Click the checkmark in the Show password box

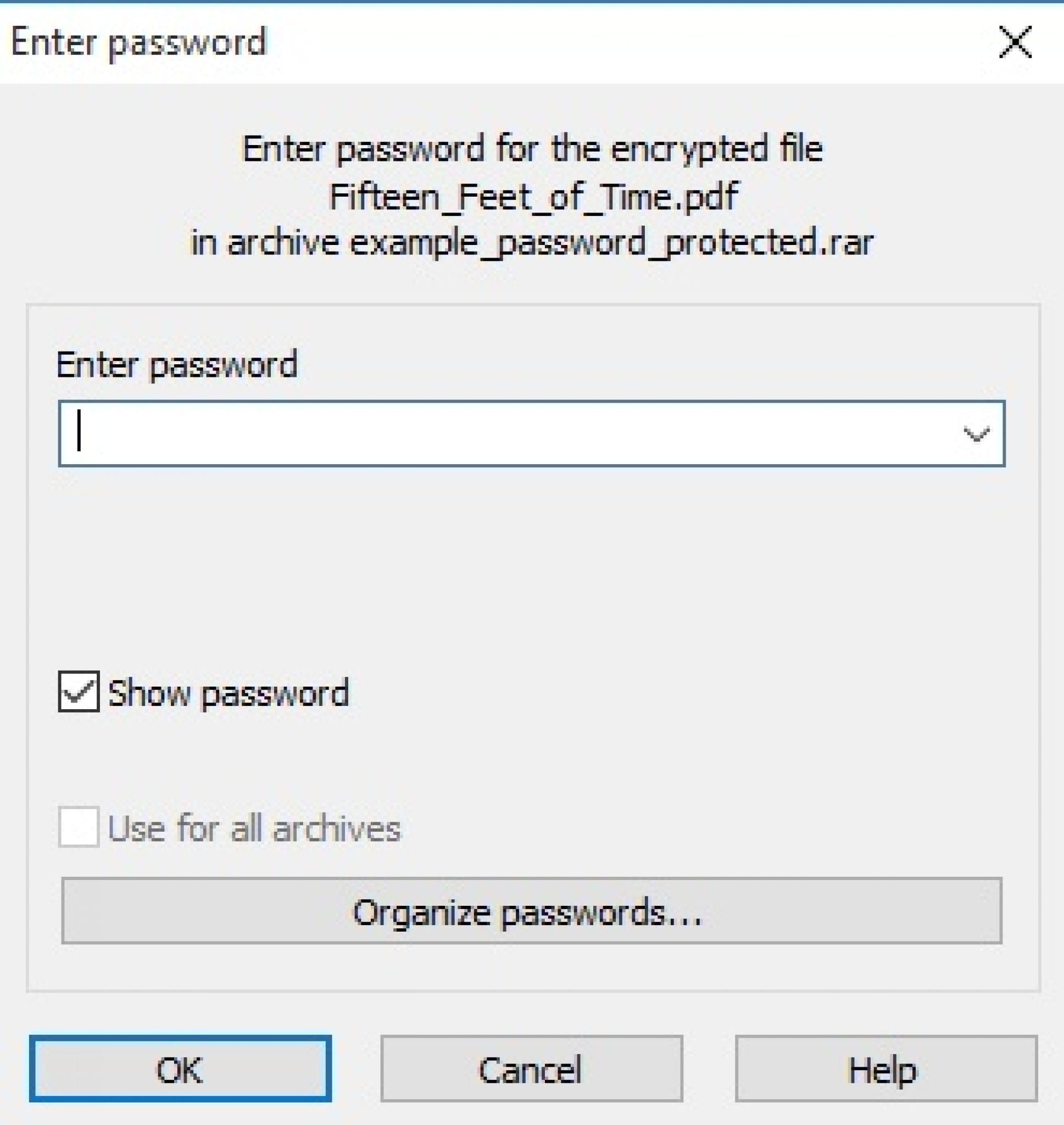79,692
